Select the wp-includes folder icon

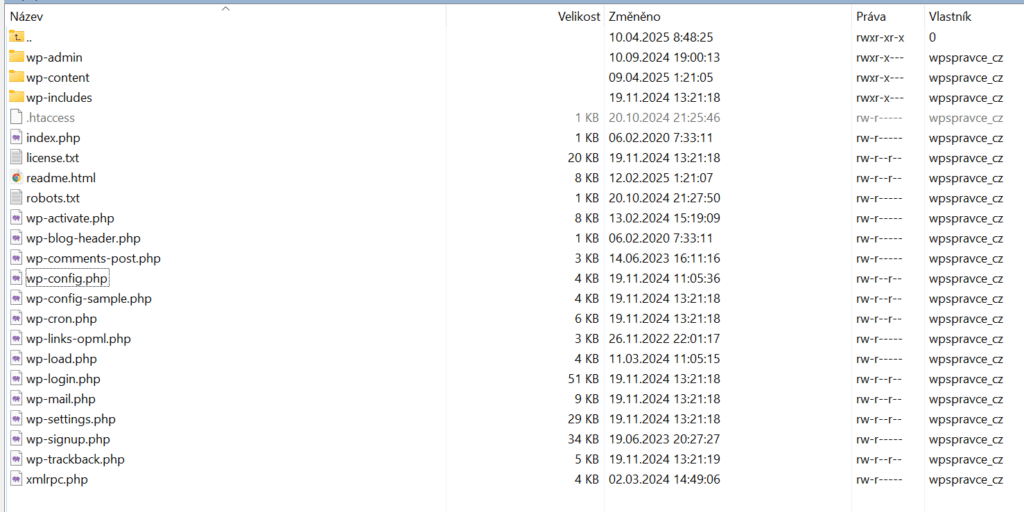coord(17,97)
